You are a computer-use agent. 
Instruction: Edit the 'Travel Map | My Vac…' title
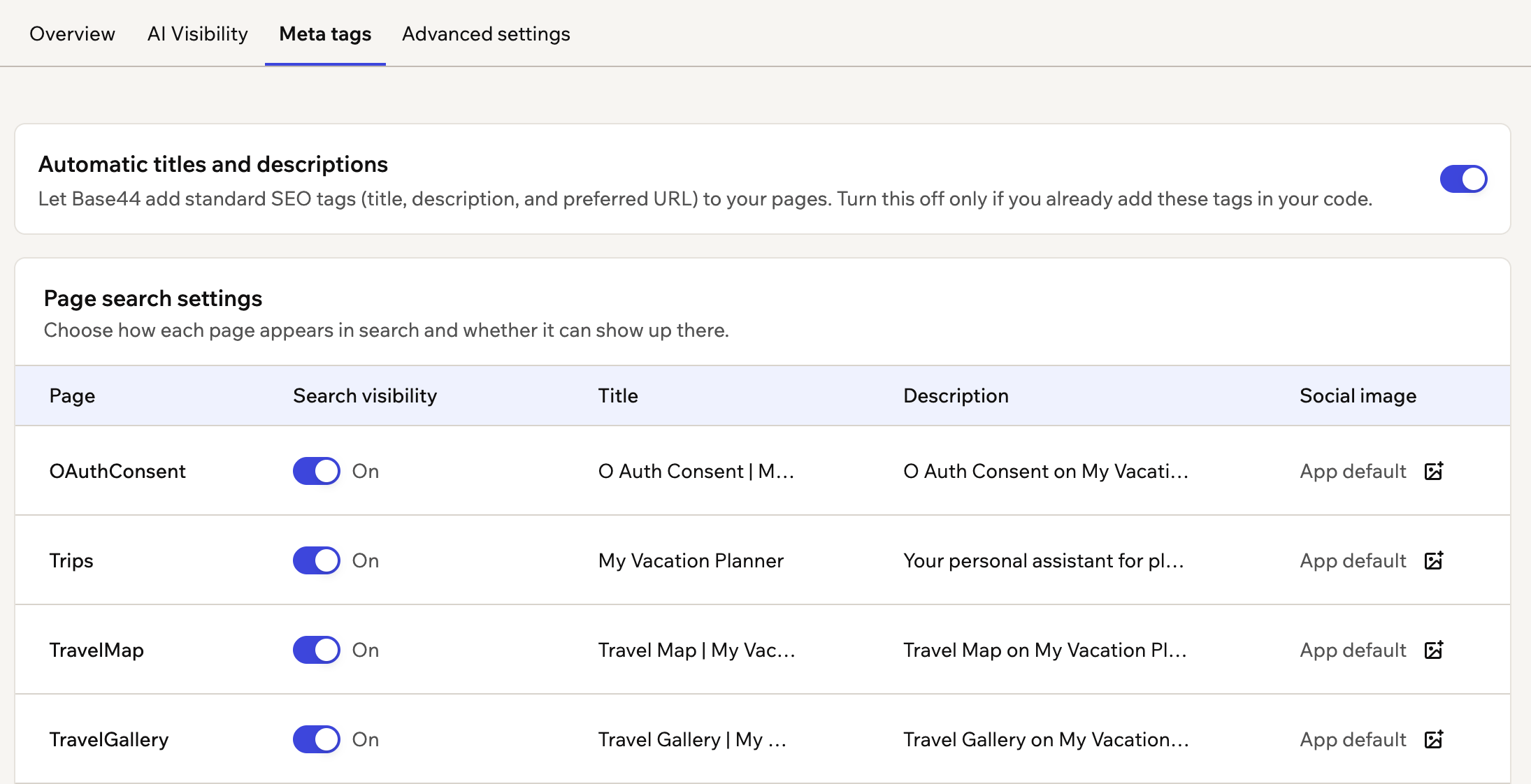pyautogui.click(x=697, y=650)
